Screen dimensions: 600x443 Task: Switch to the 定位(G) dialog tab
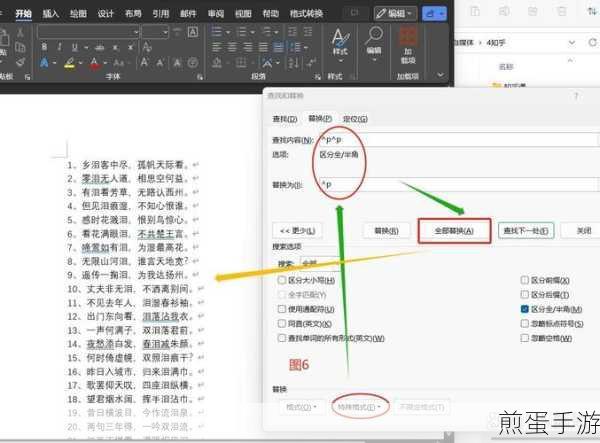point(355,119)
